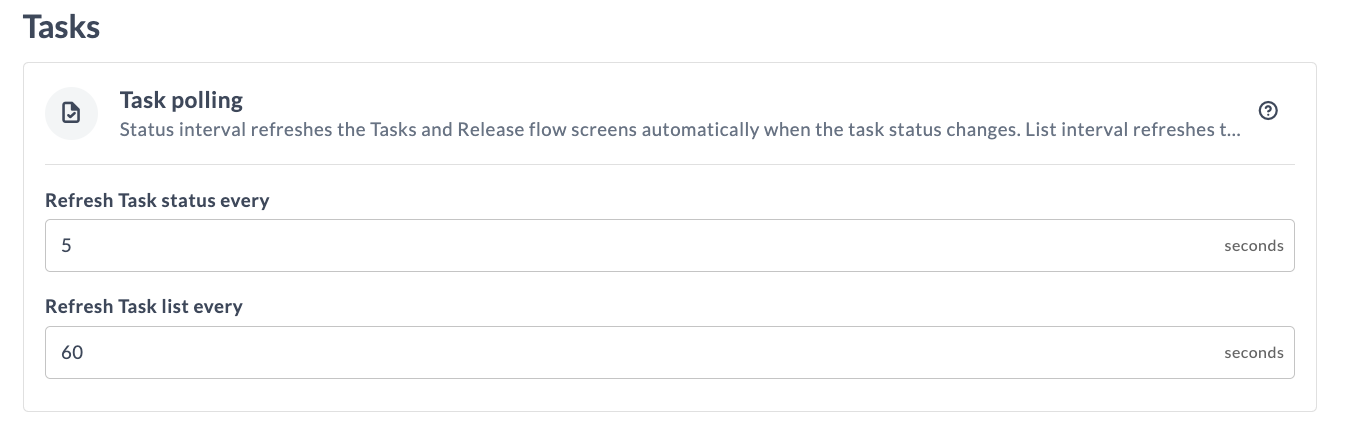Click the Tasks section heading
Image resolution: width=1346 pixels, height=434 pixels.
tap(61, 26)
